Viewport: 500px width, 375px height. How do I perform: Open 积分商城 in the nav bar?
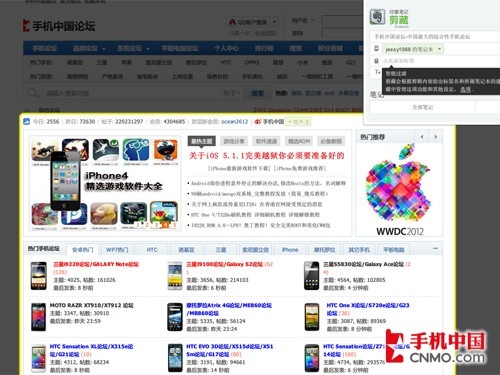pos(330,48)
